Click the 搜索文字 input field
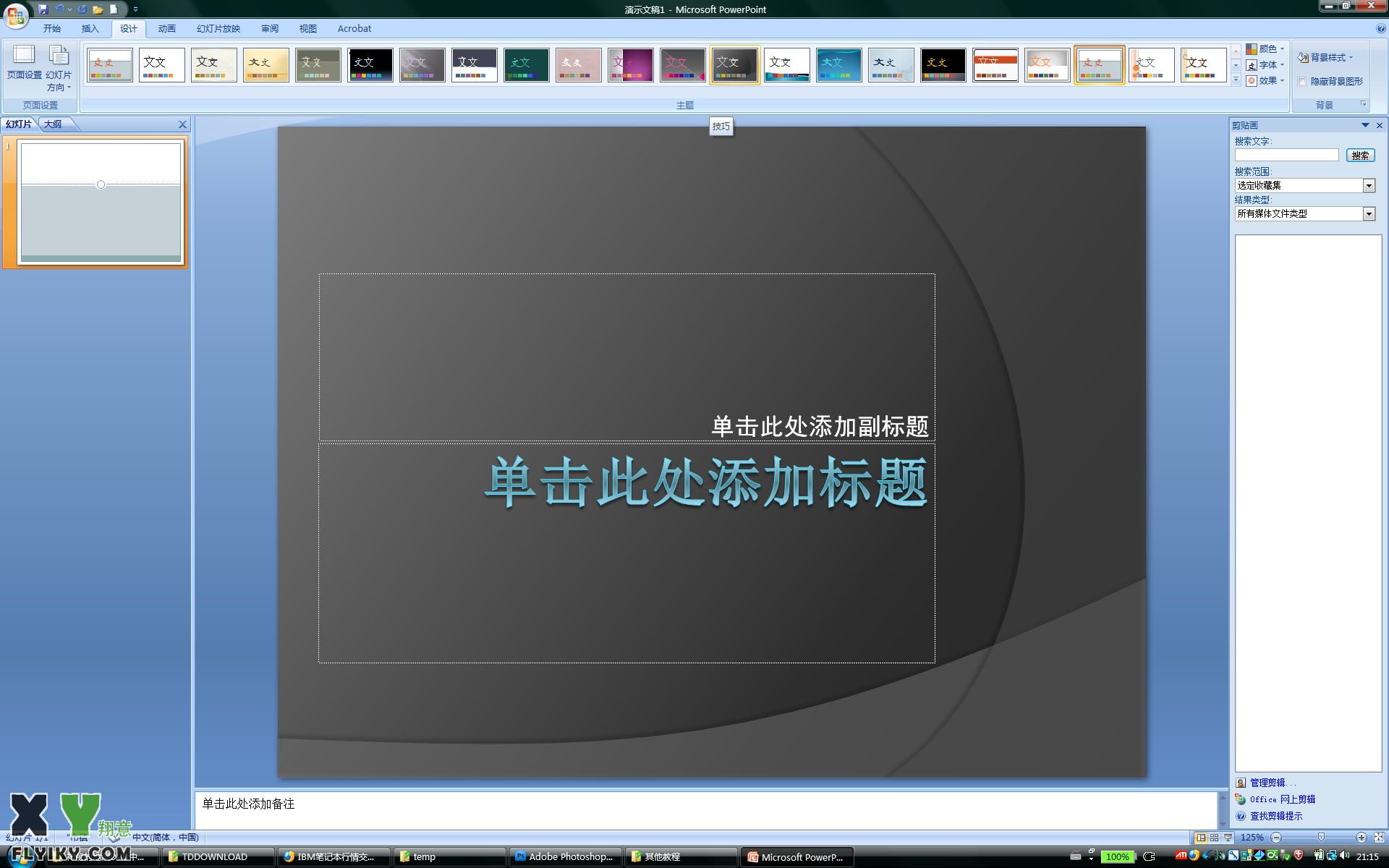Screen dimensions: 1389x868 click(1286, 156)
